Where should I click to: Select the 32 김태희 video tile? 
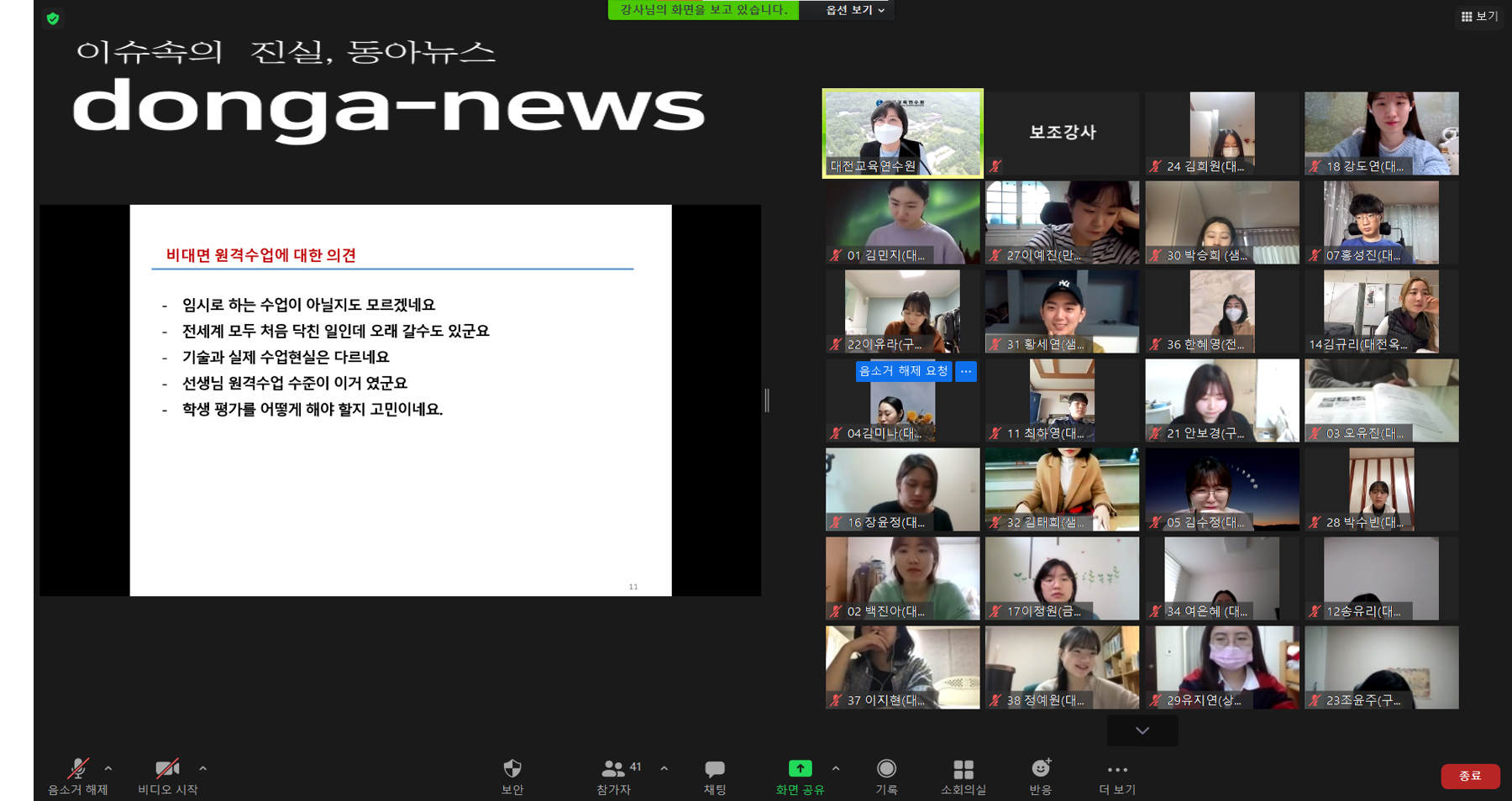(x=1062, y=489)
